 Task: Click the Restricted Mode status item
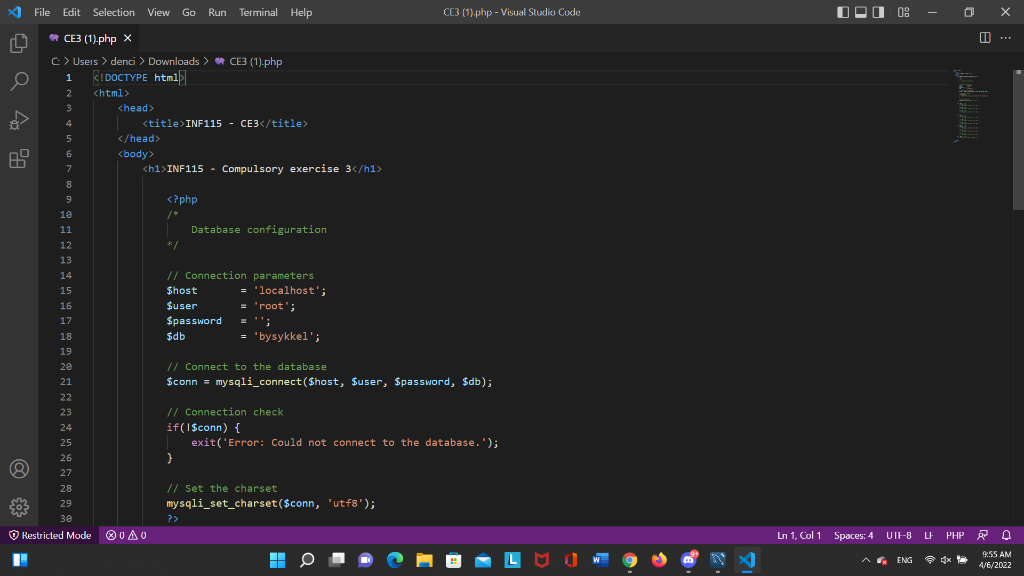pyautogui.click(x=50, y=536)
